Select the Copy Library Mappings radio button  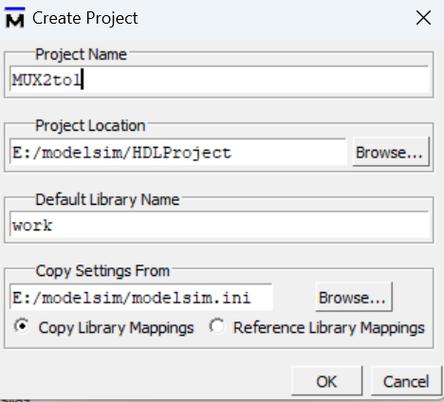(22, 326)
